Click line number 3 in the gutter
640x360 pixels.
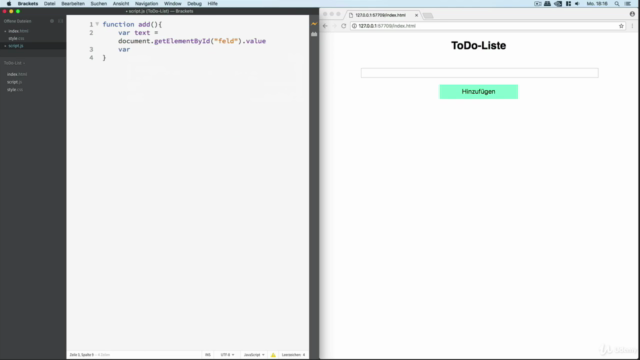point(91,49)
